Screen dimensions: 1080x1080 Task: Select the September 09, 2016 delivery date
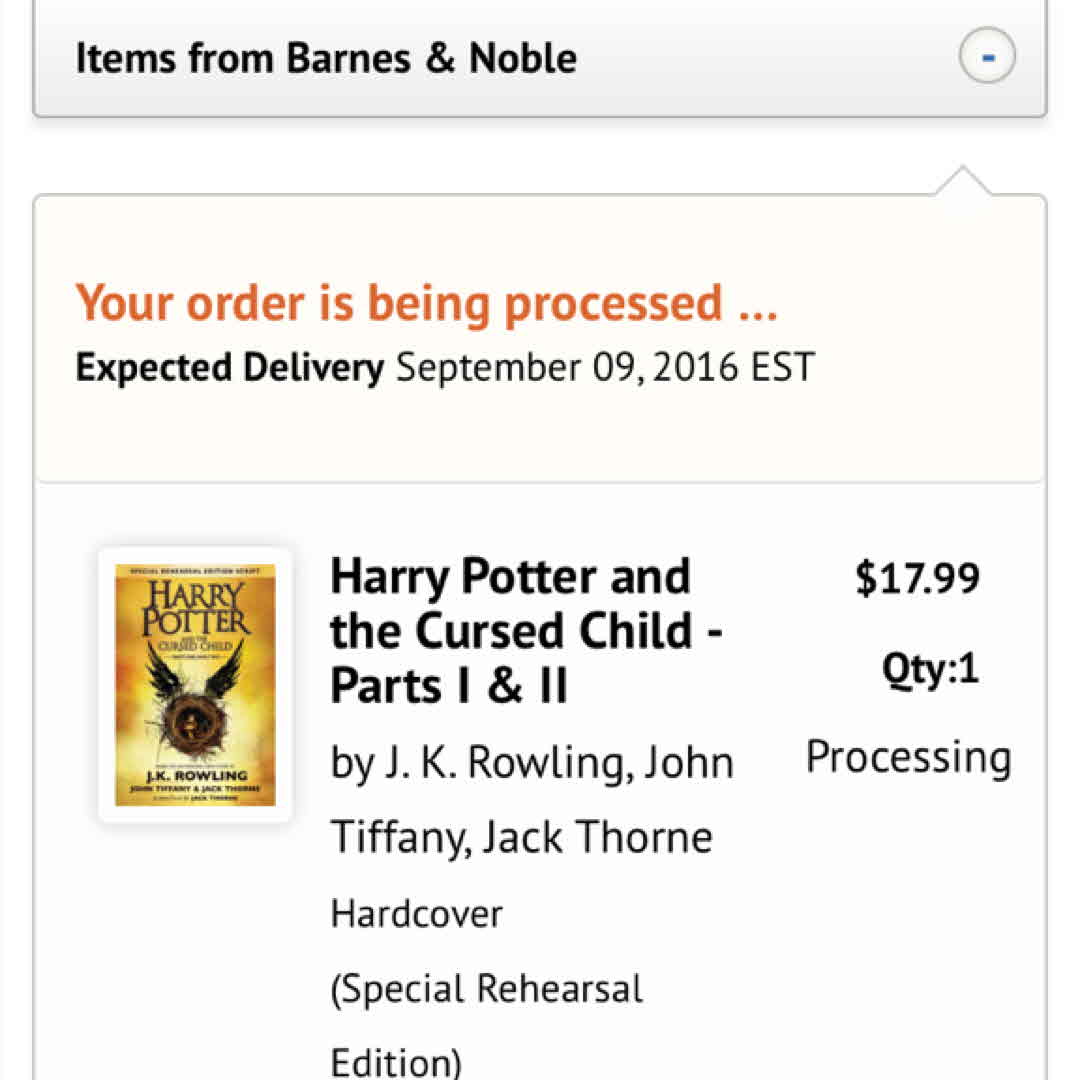tap(566, 368)
